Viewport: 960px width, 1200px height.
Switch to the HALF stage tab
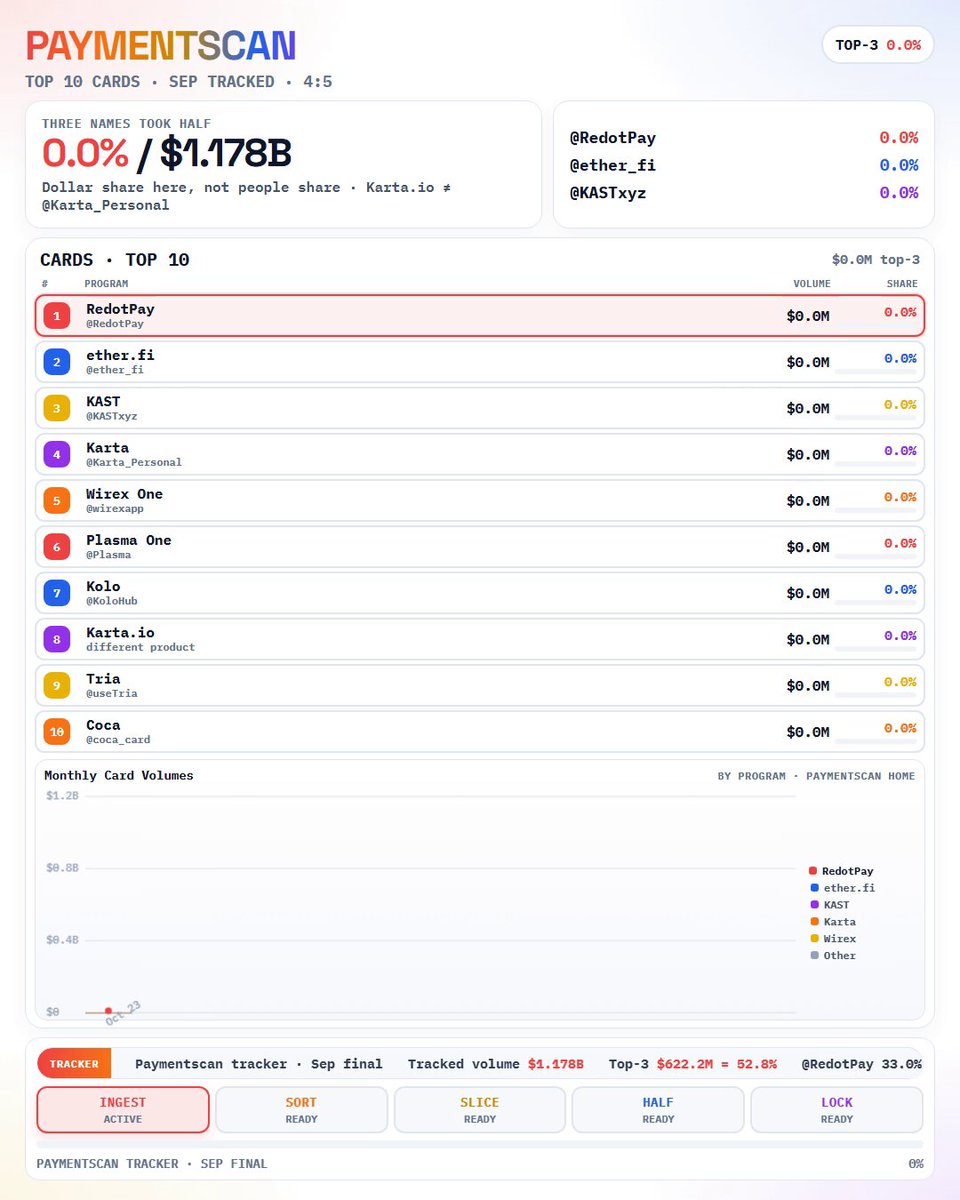(x=658, y=1110)
